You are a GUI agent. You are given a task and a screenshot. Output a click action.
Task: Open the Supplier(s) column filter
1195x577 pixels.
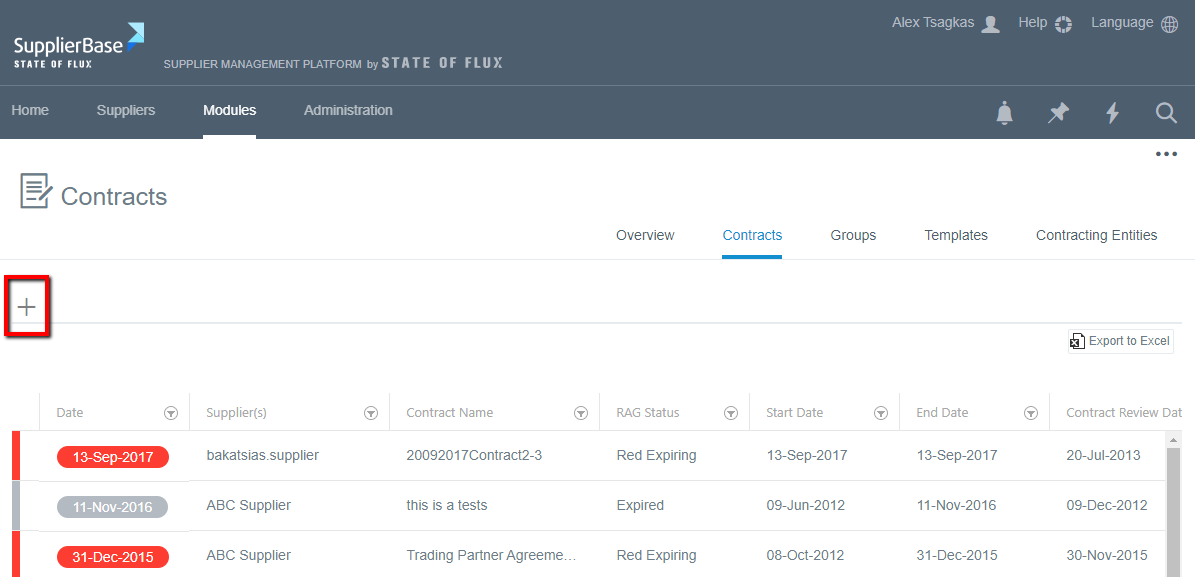point(371,412)
